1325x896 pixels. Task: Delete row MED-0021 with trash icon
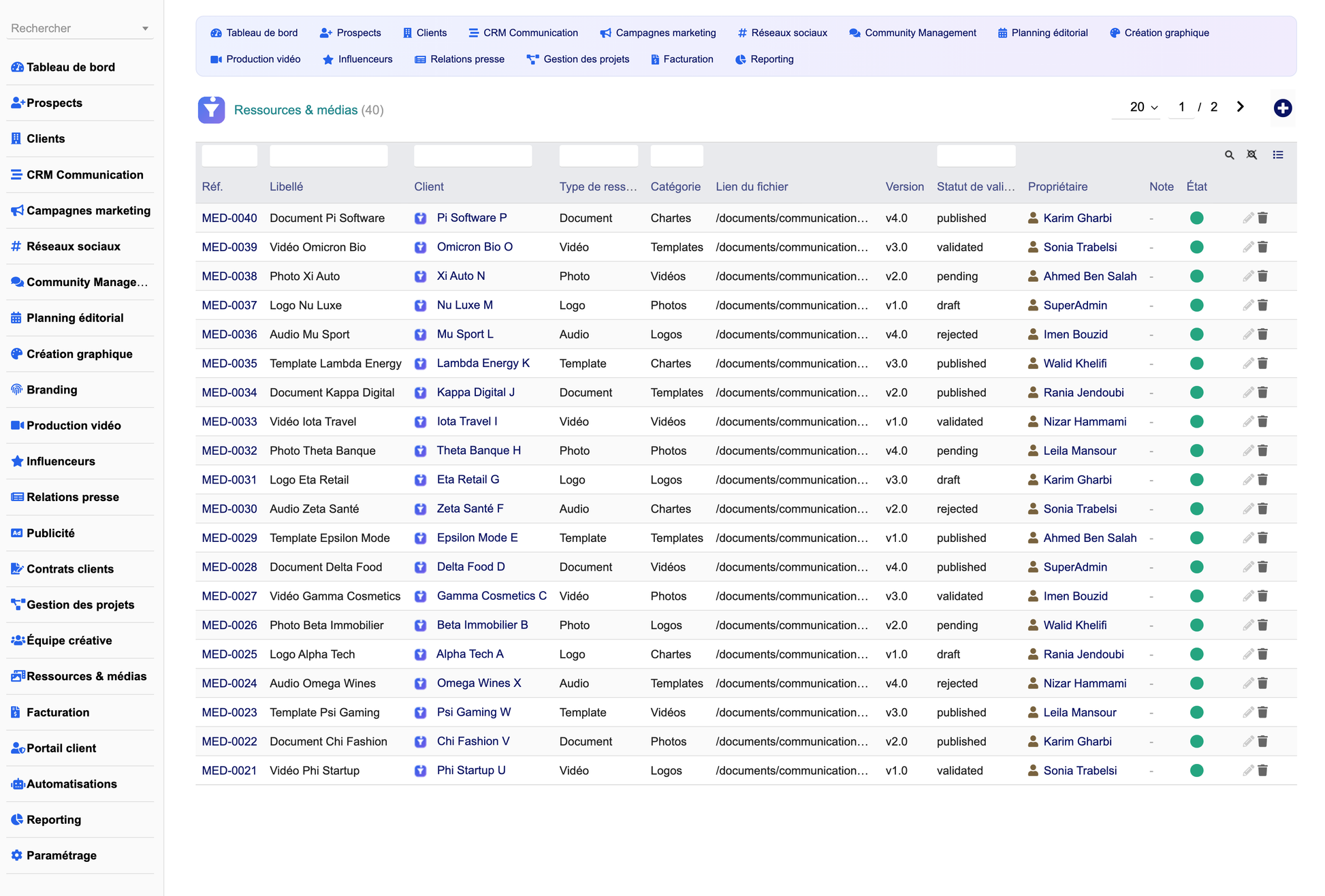pos(1262,771)
